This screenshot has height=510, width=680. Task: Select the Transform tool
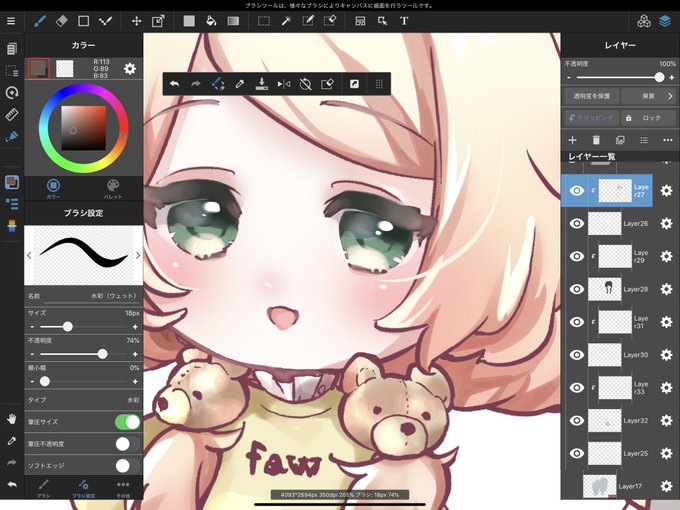click(x=158, y=21)
